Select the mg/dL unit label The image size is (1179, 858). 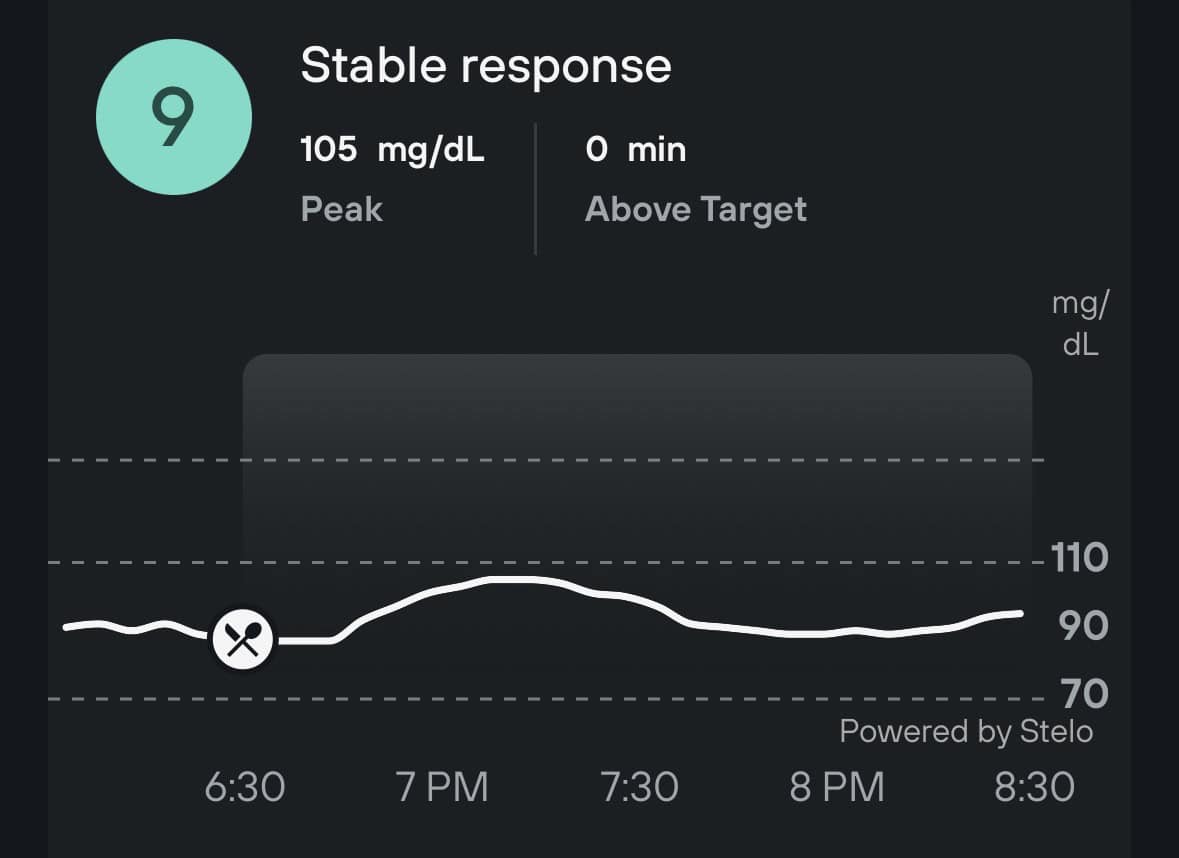coord(1079,322)
